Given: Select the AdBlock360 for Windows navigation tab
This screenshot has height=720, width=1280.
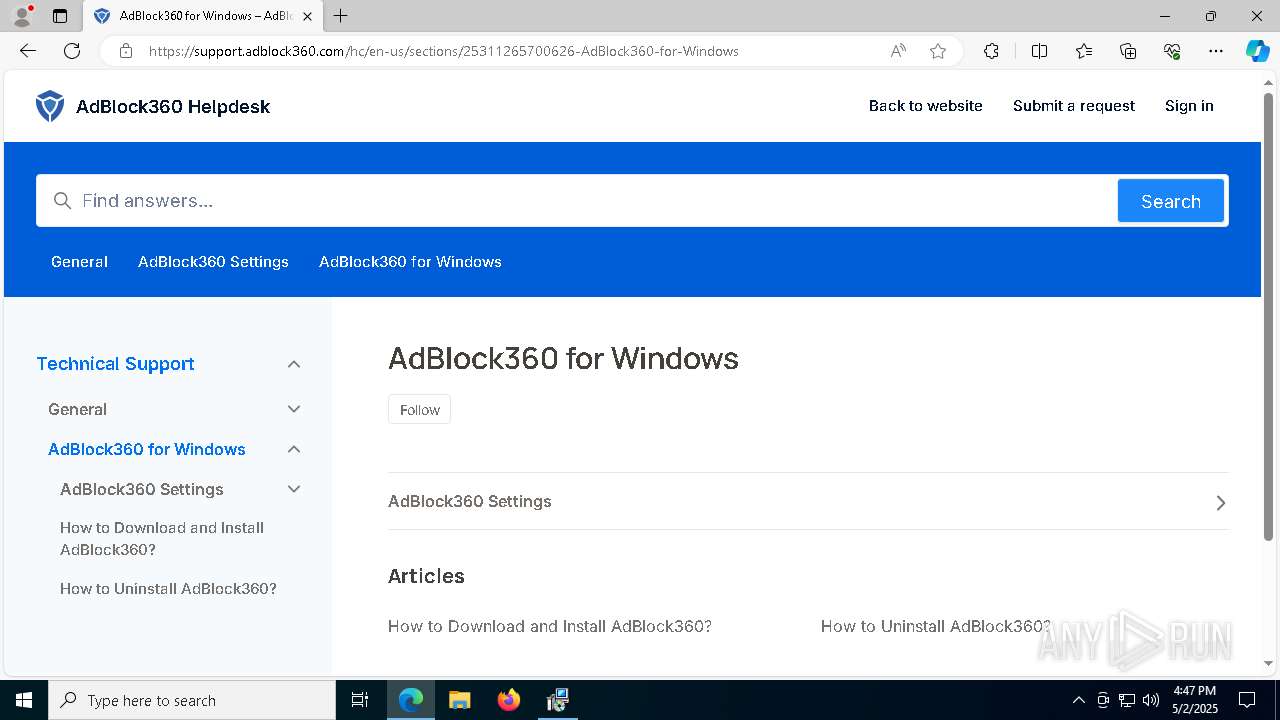Looking at the screenshot, I should click(x=410, y=262).
